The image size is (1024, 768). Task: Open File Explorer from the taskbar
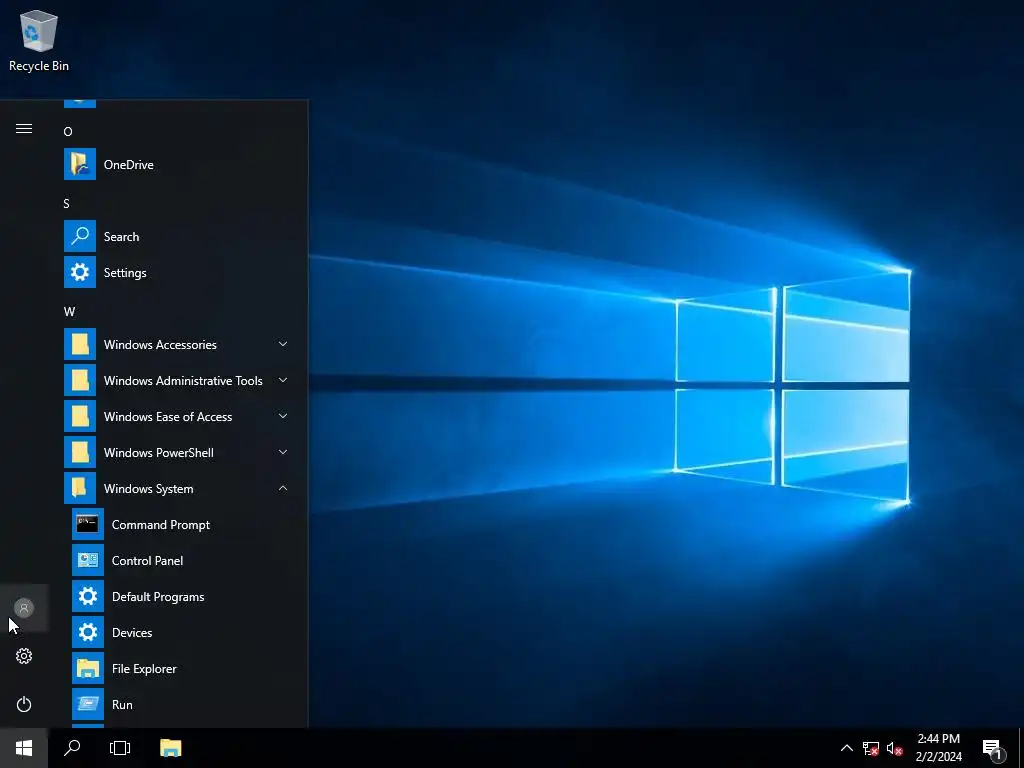(170, 748)
